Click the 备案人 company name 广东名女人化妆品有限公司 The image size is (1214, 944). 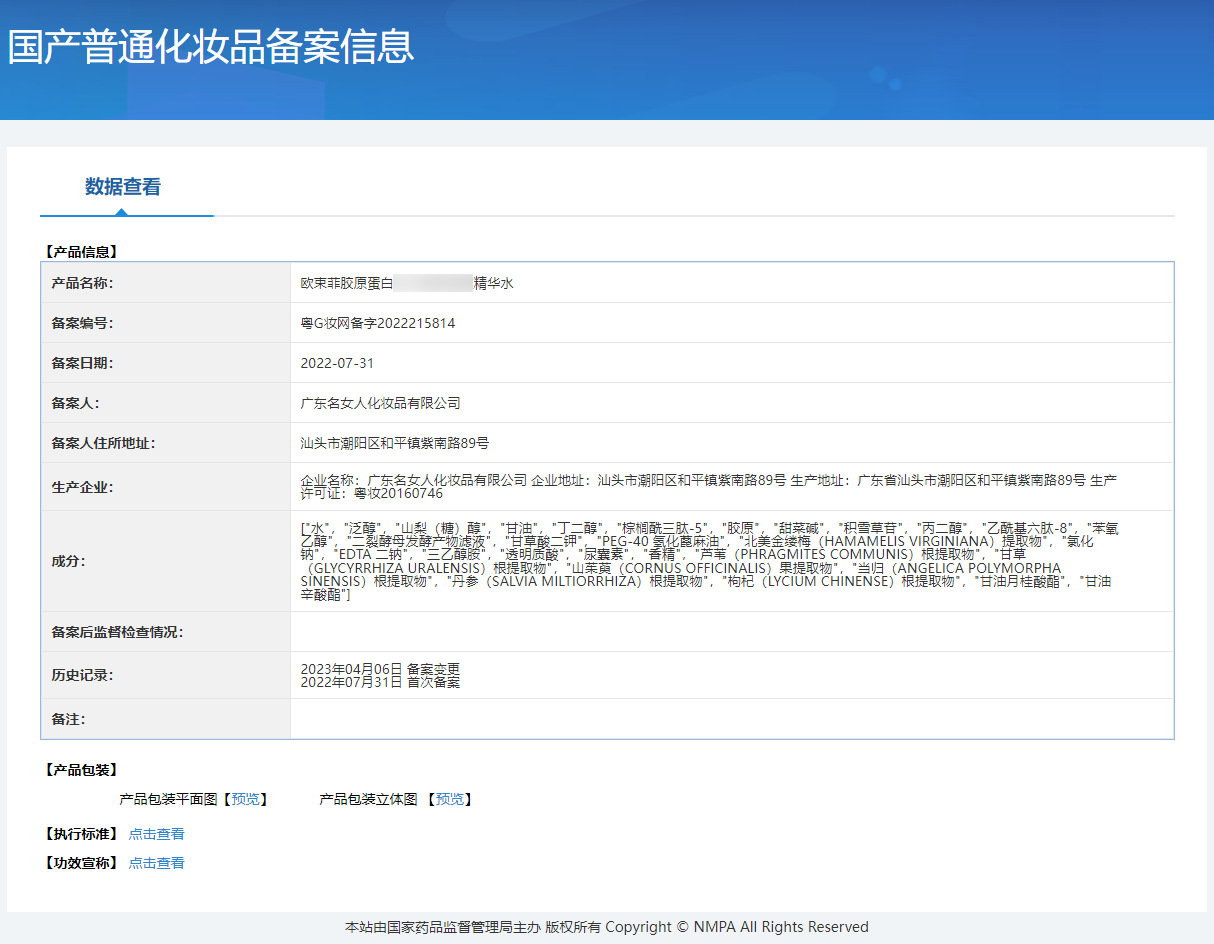point(380,403)
